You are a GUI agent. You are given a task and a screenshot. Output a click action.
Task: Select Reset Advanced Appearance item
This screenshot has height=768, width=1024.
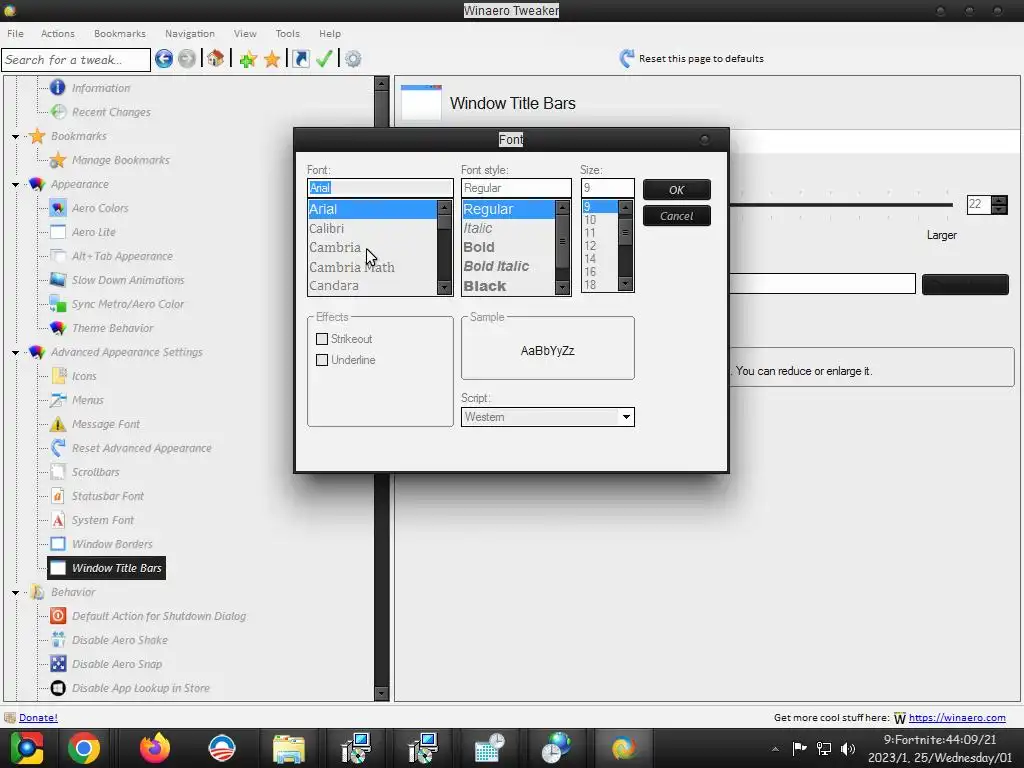142,449
